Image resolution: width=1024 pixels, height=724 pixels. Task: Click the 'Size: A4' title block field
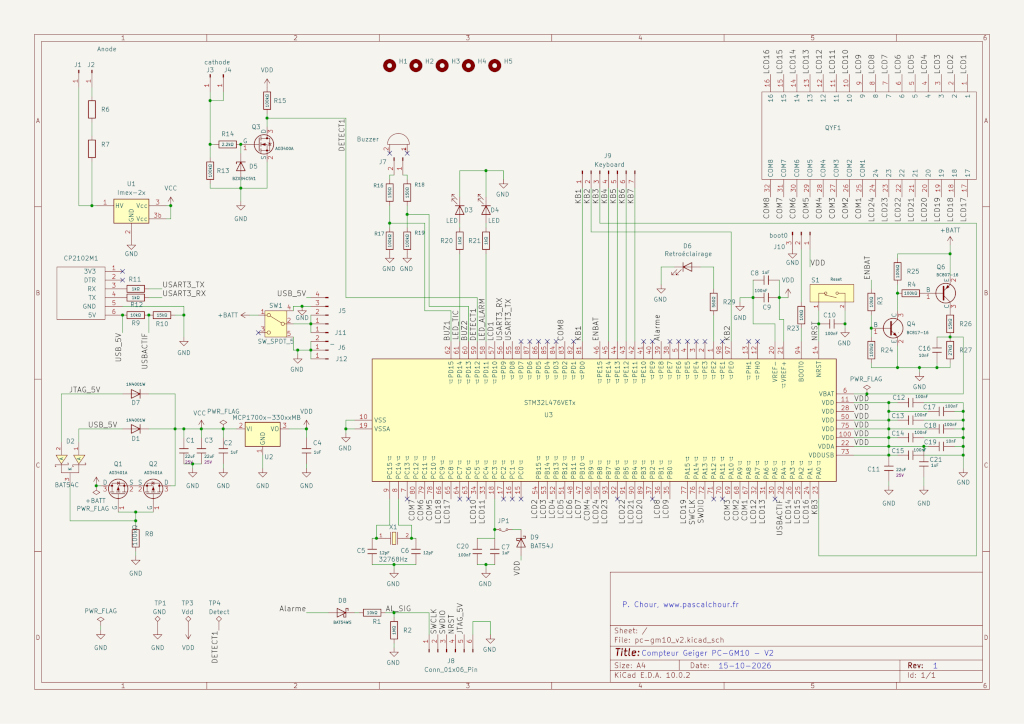[630, 666]
